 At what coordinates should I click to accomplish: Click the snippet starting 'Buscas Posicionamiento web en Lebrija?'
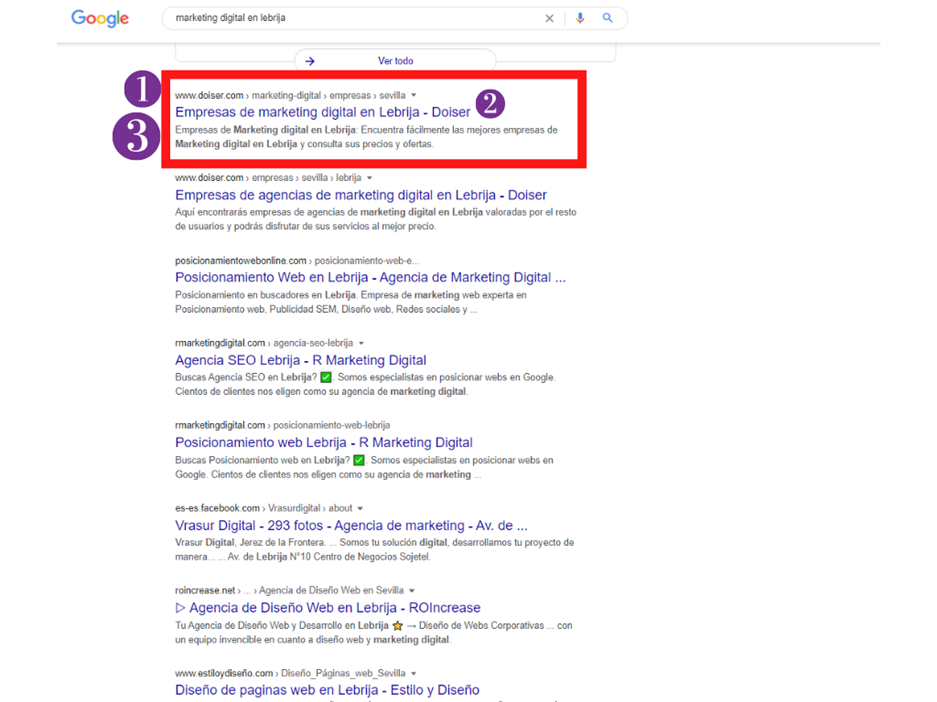(x=364, y=467)
